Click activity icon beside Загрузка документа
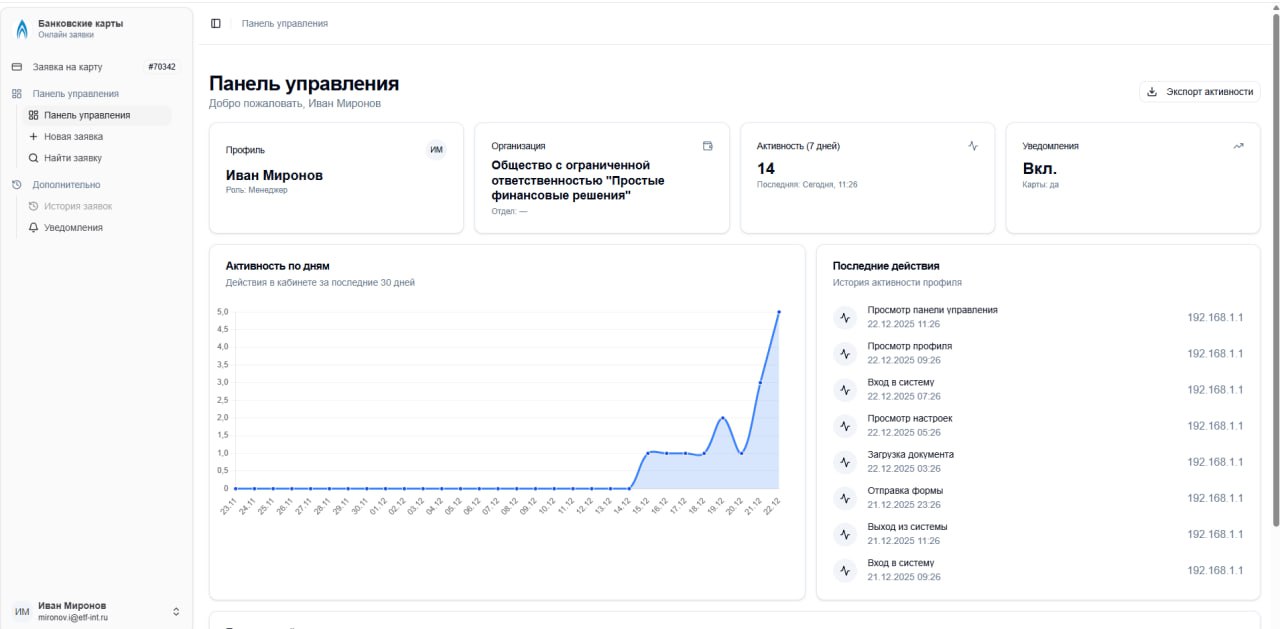Viewport: 1280px width, 629px height. [845, 462]
